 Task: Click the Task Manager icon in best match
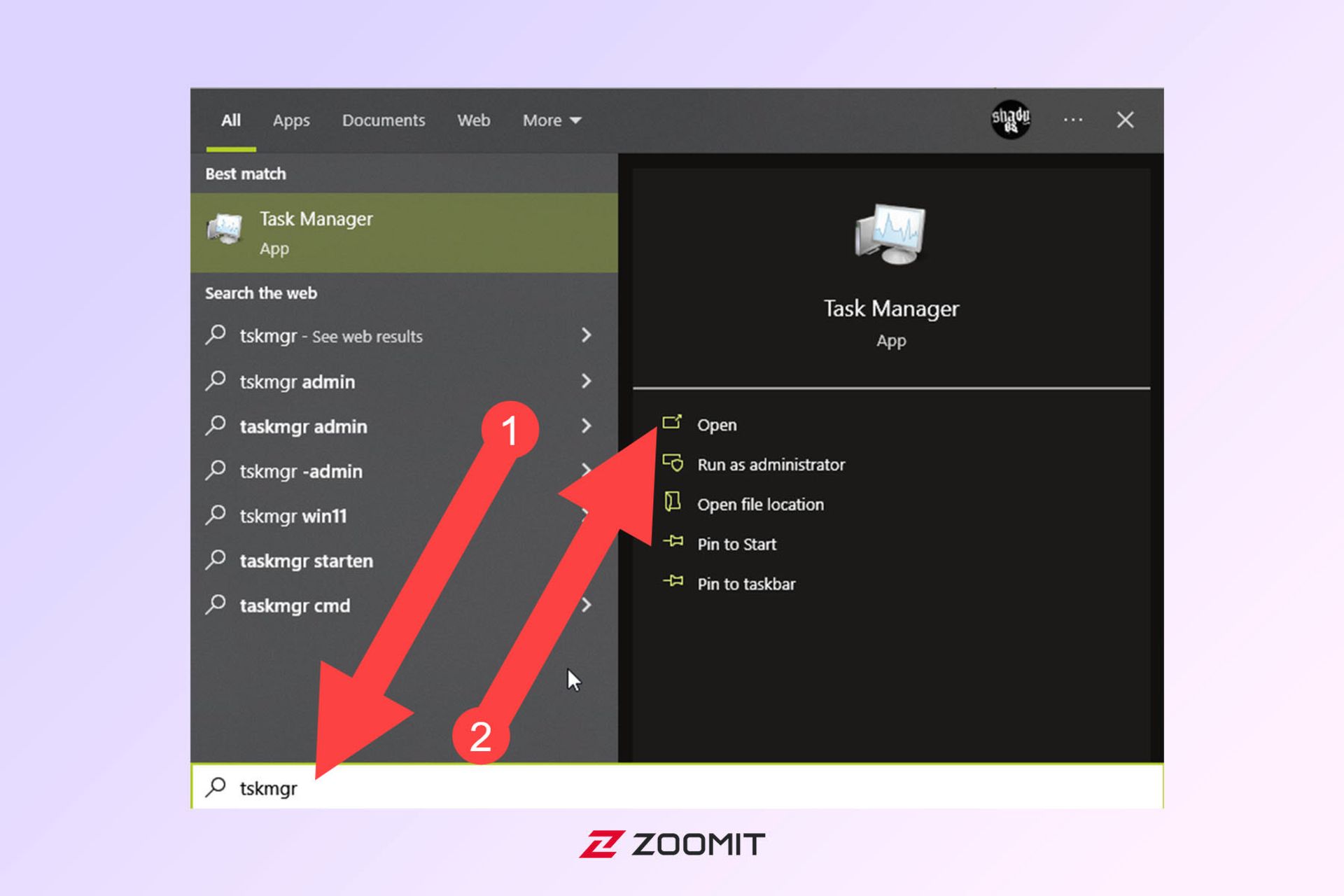225,229
